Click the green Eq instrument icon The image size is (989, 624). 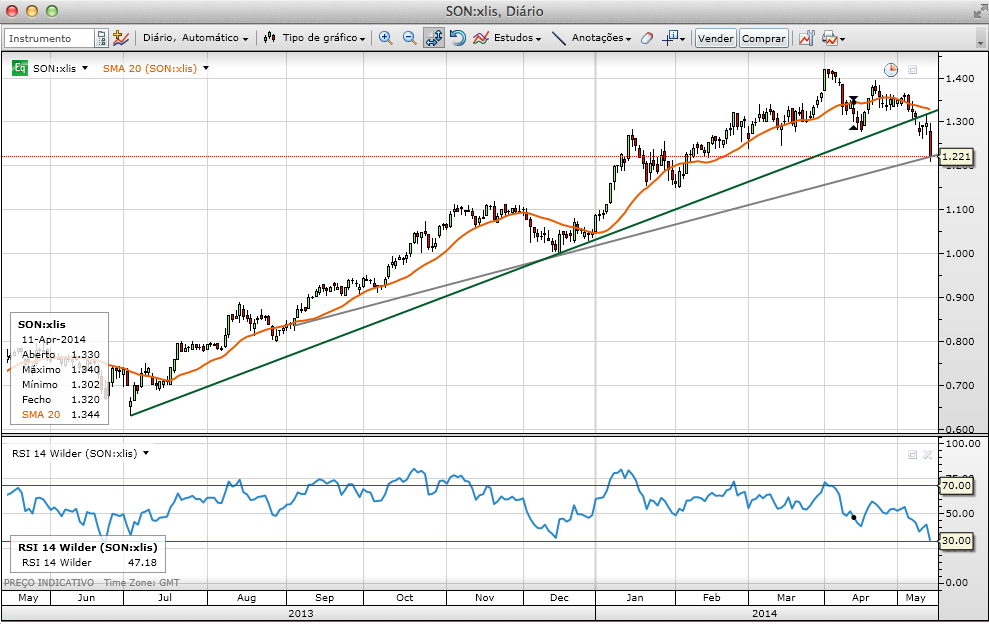(x=19, y=68)
